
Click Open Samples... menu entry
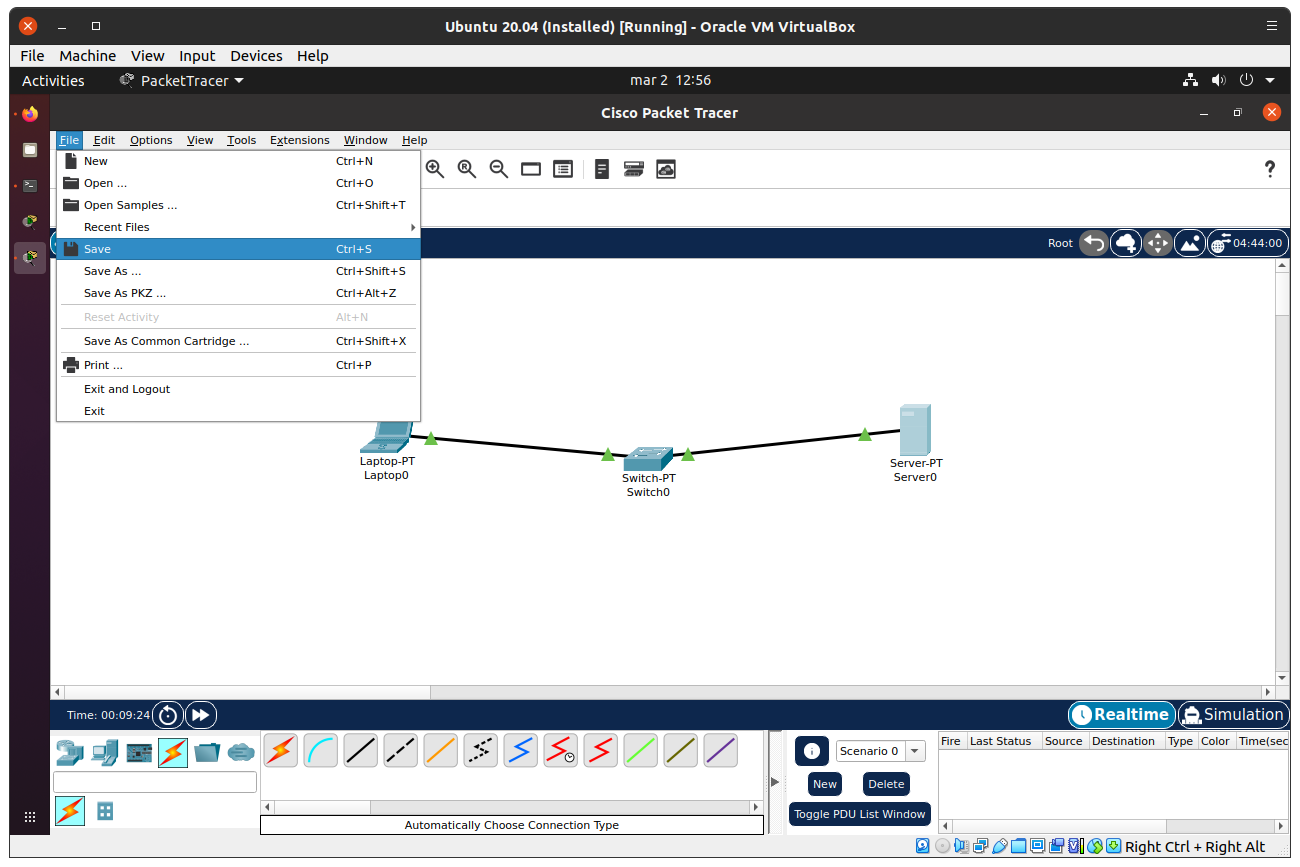click(130, 205)
